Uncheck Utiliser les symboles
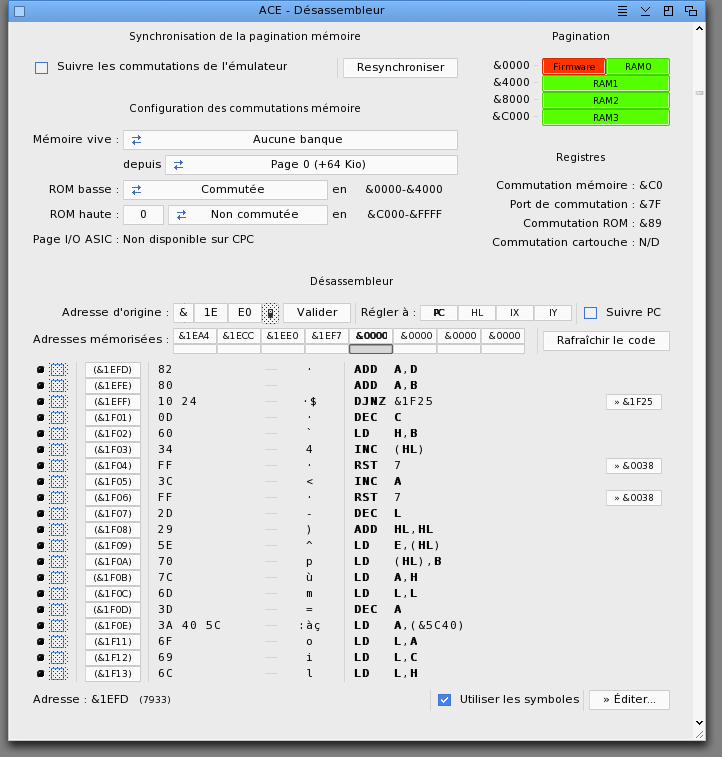The height and width of the screenshot is (757, 722). [x=444, y=700]
